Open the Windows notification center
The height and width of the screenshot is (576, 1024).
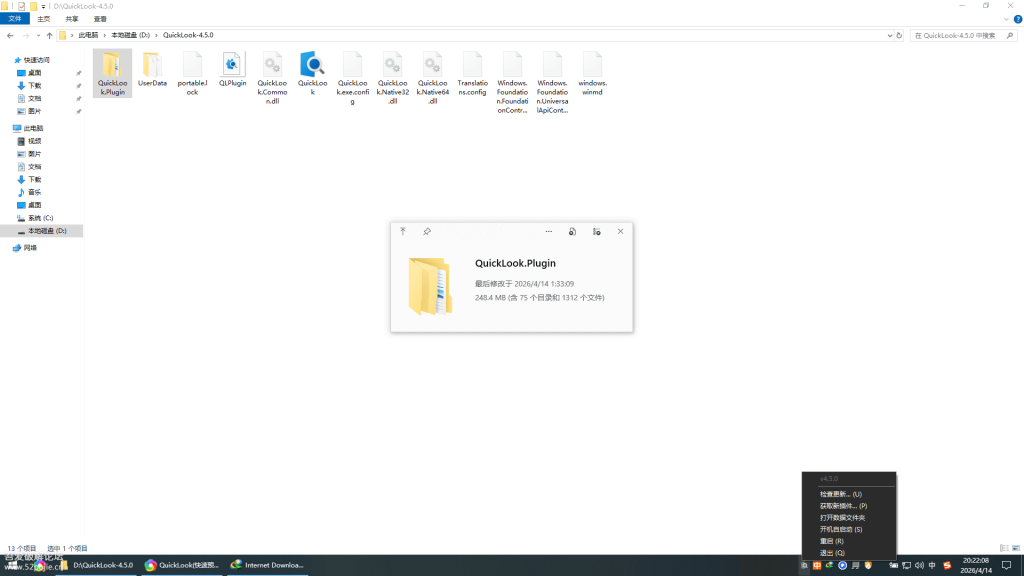1006,566
